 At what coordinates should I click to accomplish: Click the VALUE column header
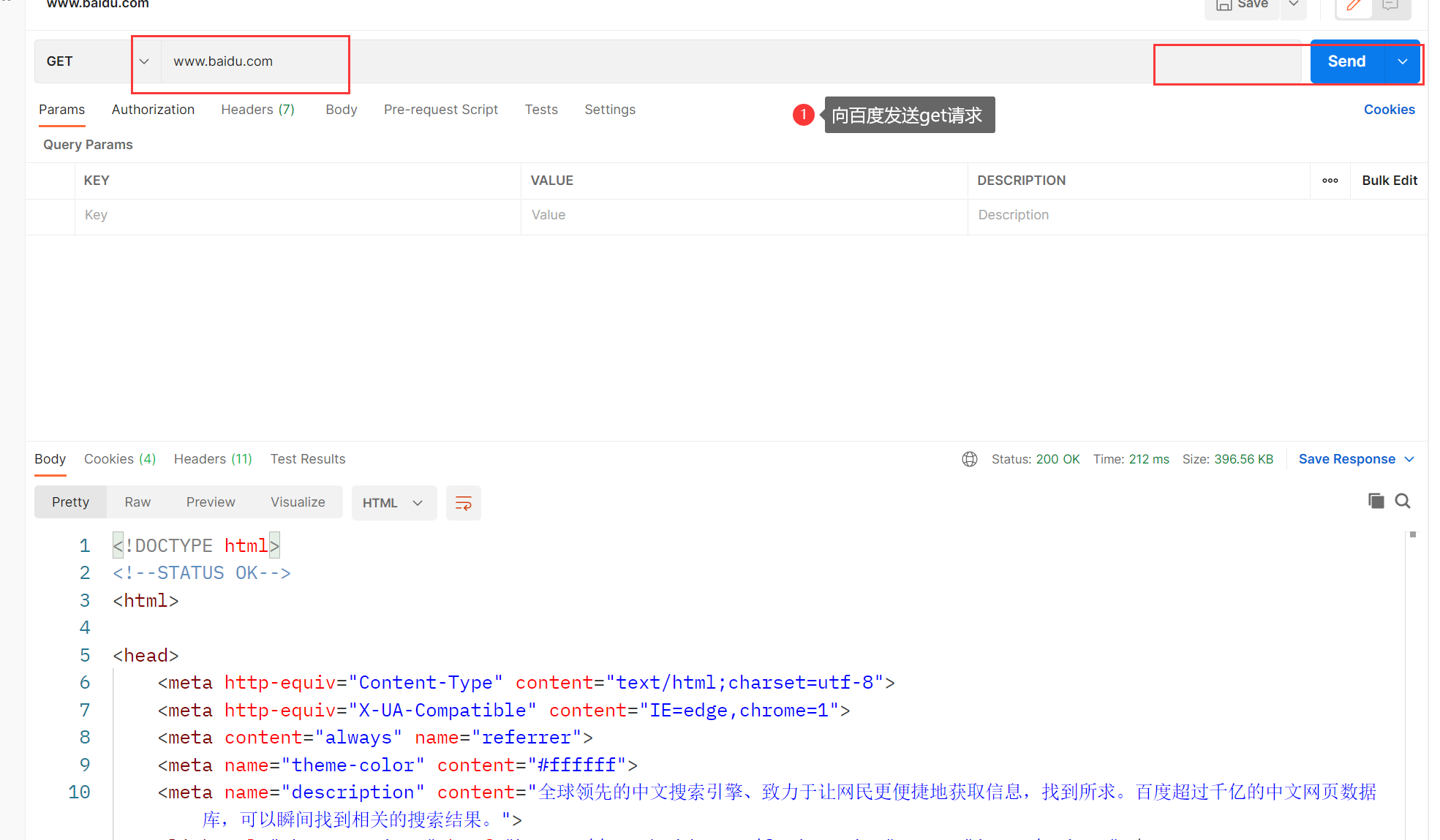pyautogui.click(x=552, y=181)
